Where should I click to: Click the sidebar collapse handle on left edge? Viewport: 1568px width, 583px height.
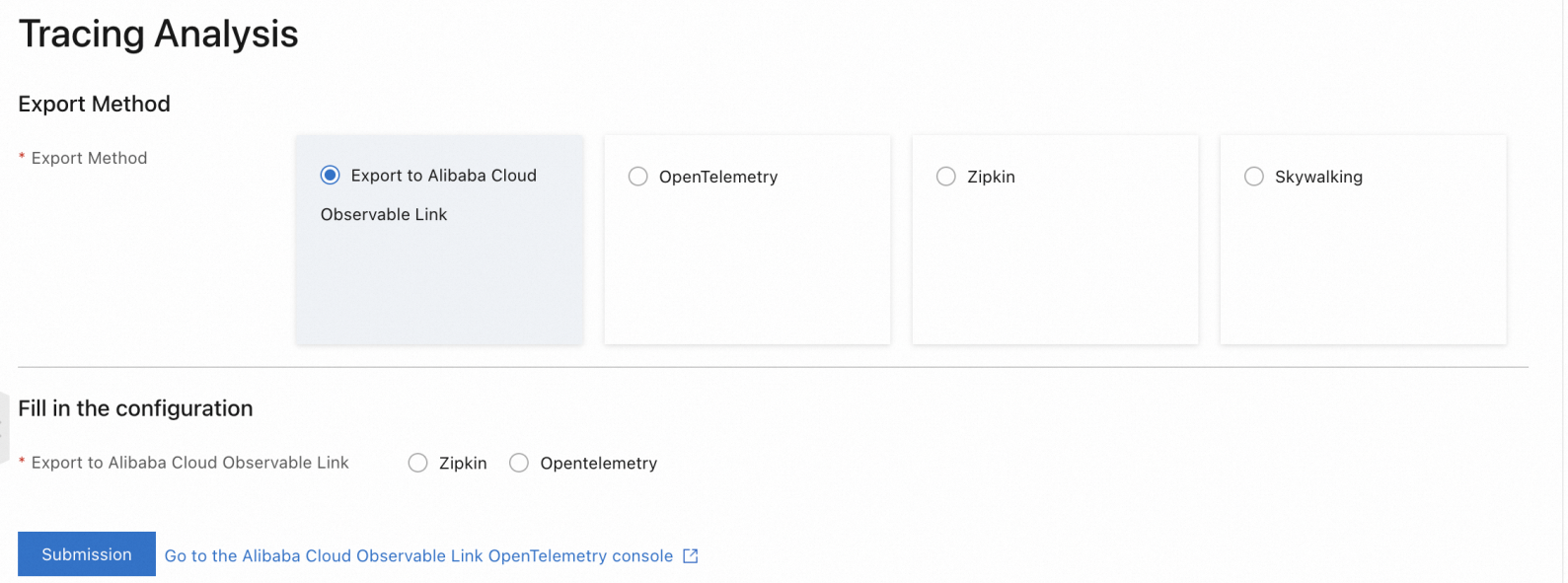(x=3, y=427)
